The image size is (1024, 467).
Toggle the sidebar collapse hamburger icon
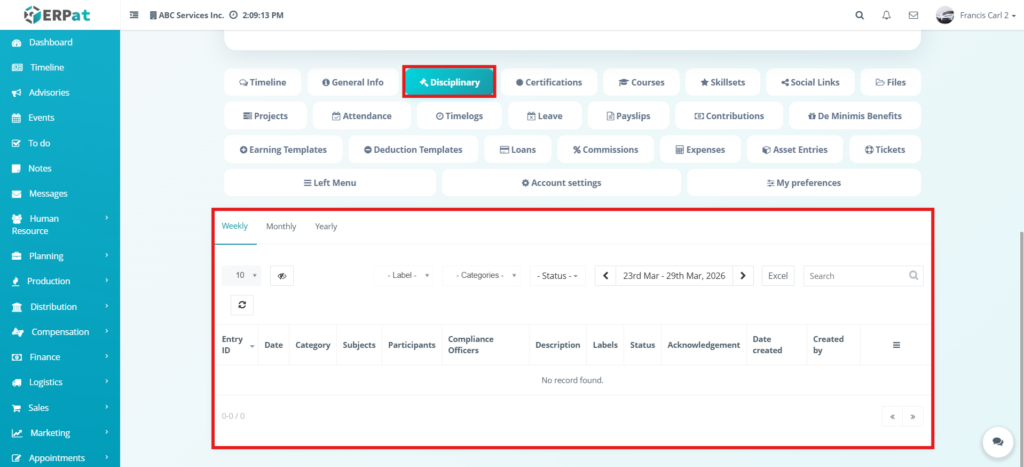(x=134, y=15)
